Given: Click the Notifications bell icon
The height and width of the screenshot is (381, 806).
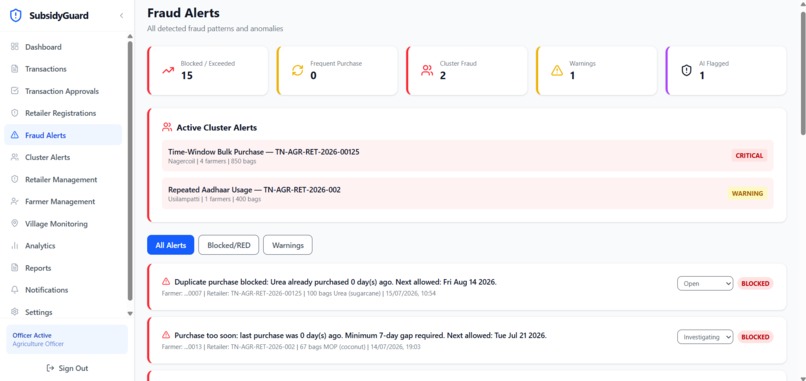Looking at the screenshot, I should [x=14, y=290].
